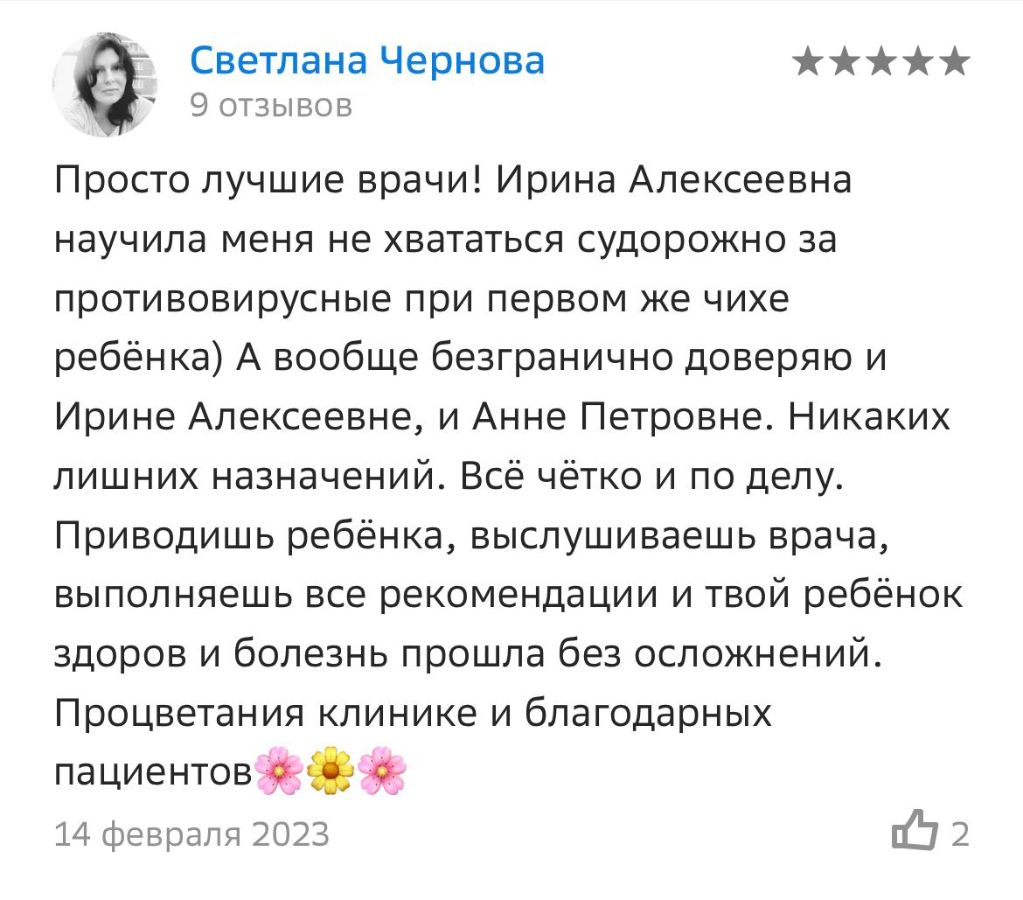View the reviewer's "9 отзывов" list

(271, 105)
